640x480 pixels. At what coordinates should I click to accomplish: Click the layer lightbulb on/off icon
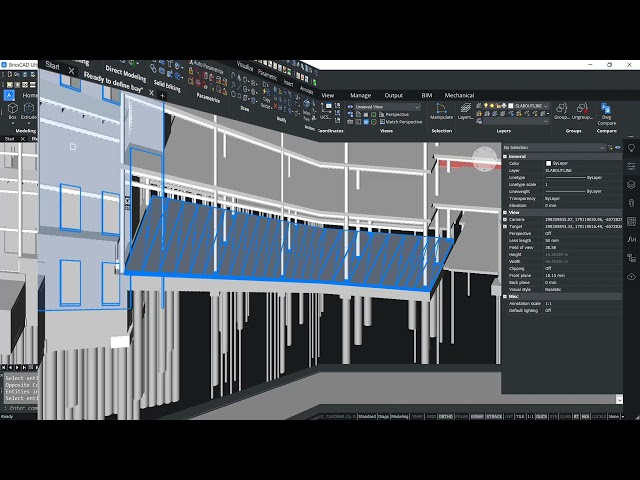(x=486, y=106)
